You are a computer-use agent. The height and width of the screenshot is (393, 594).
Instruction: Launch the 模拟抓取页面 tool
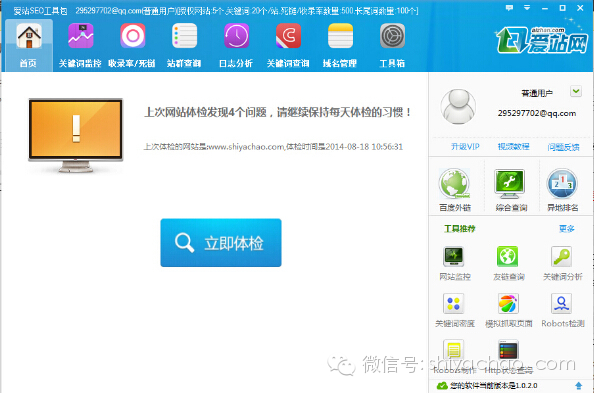[x=508, y=310]
